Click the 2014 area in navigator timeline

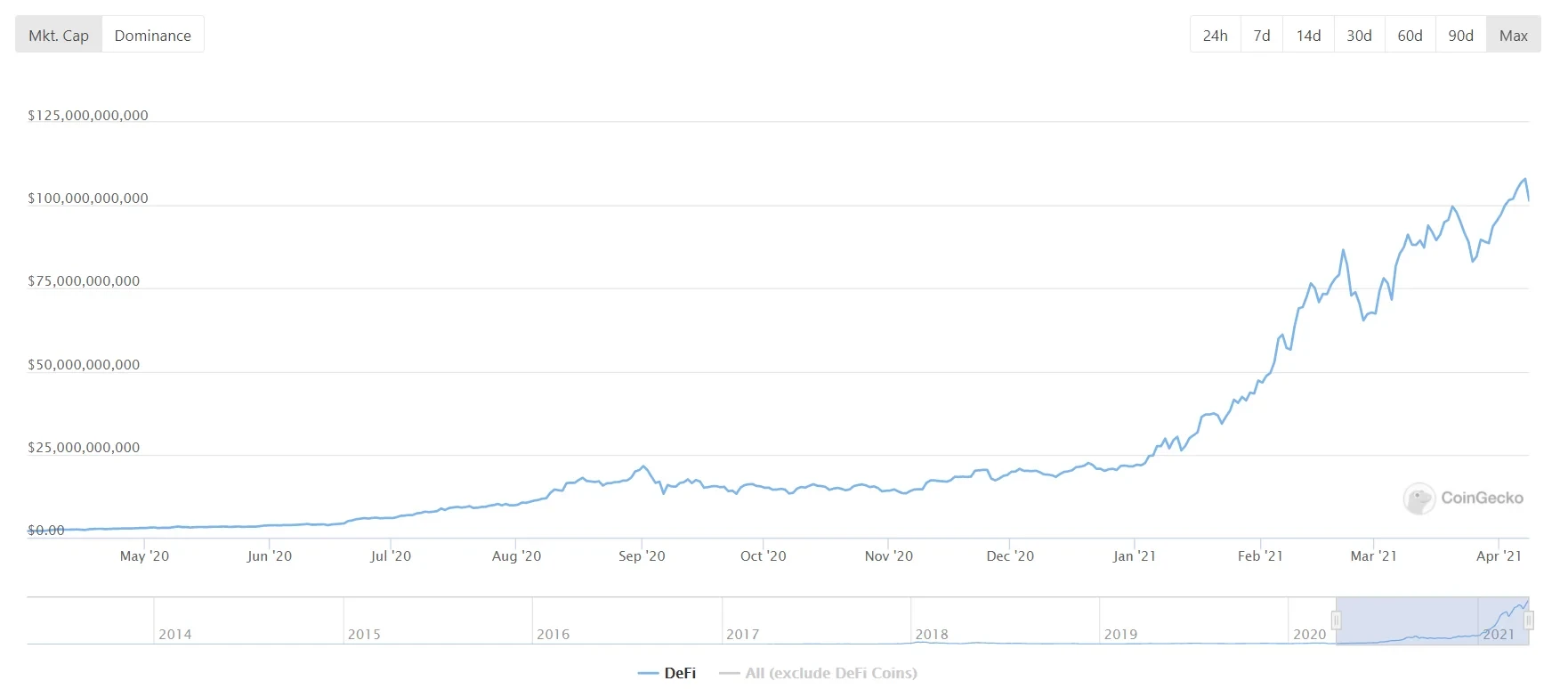click(175, 634)
